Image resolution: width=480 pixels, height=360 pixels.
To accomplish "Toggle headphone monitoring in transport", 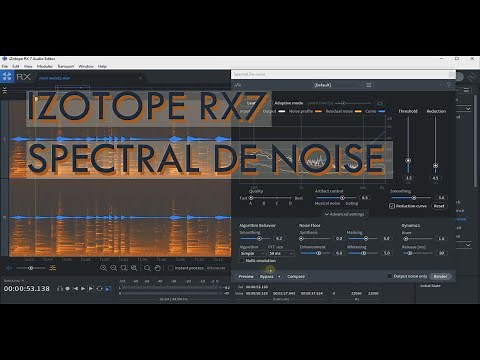I will 60,288.
